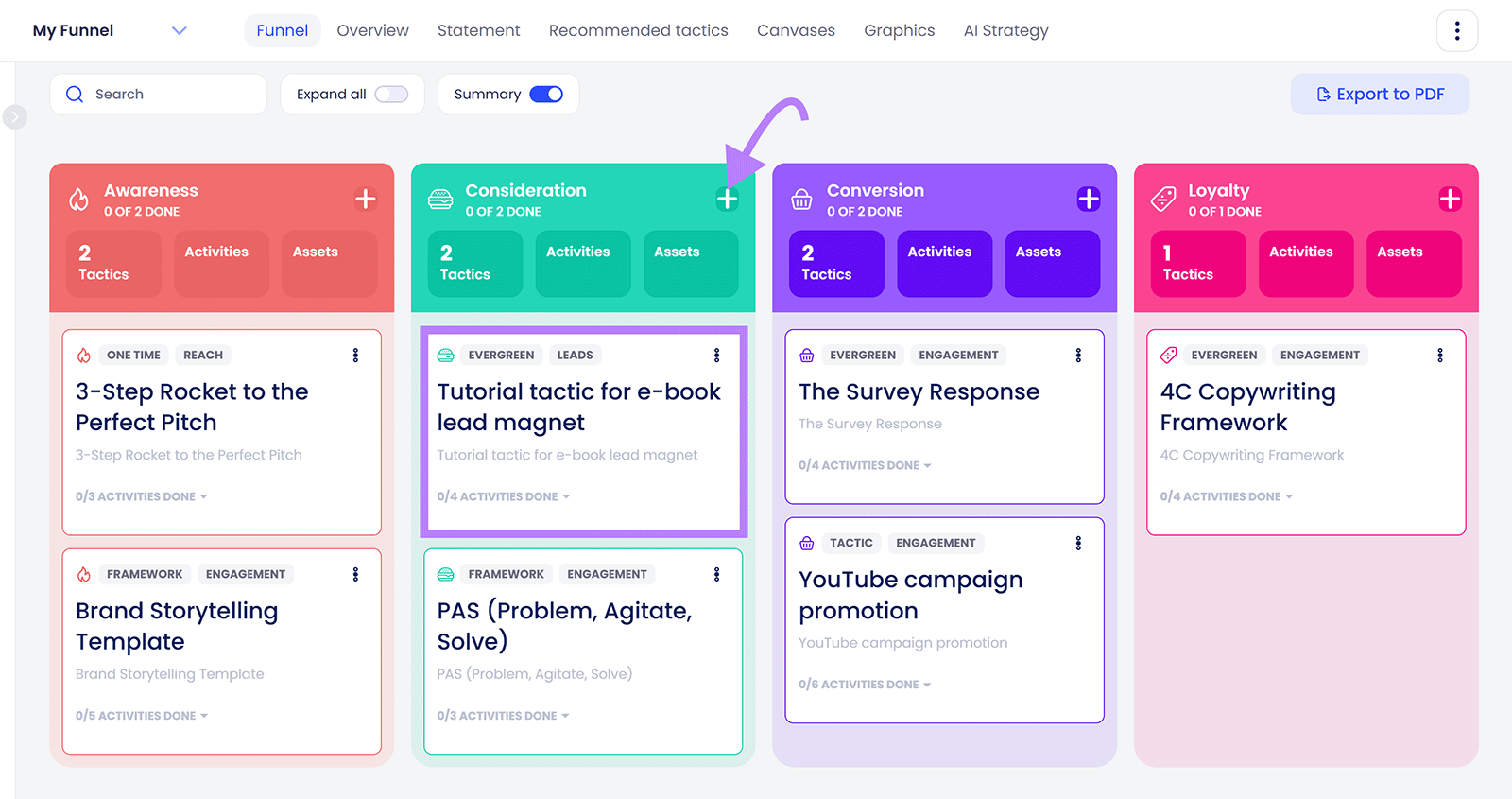Image resolution: width=1512 pixels, height=799 pixels.
Task: Click the Export to PDF button
Action: 1380,95
